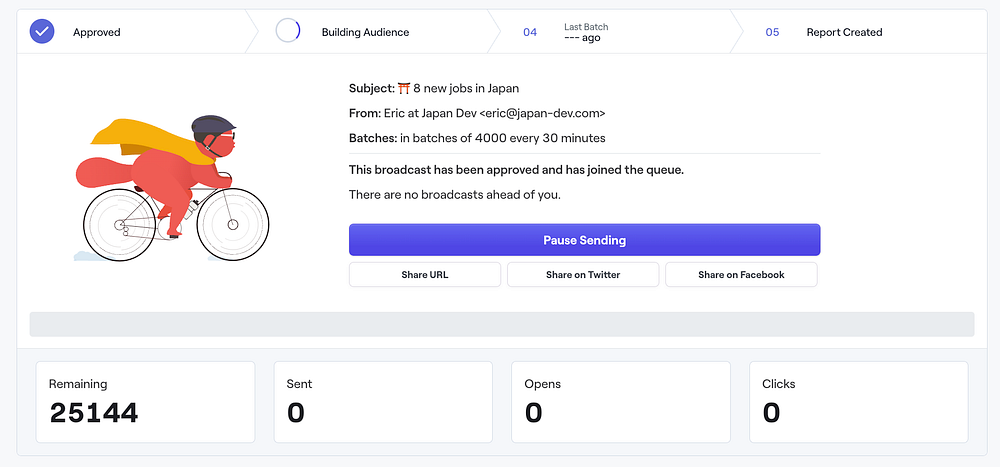Select the Approved step

tap(96, 32)
